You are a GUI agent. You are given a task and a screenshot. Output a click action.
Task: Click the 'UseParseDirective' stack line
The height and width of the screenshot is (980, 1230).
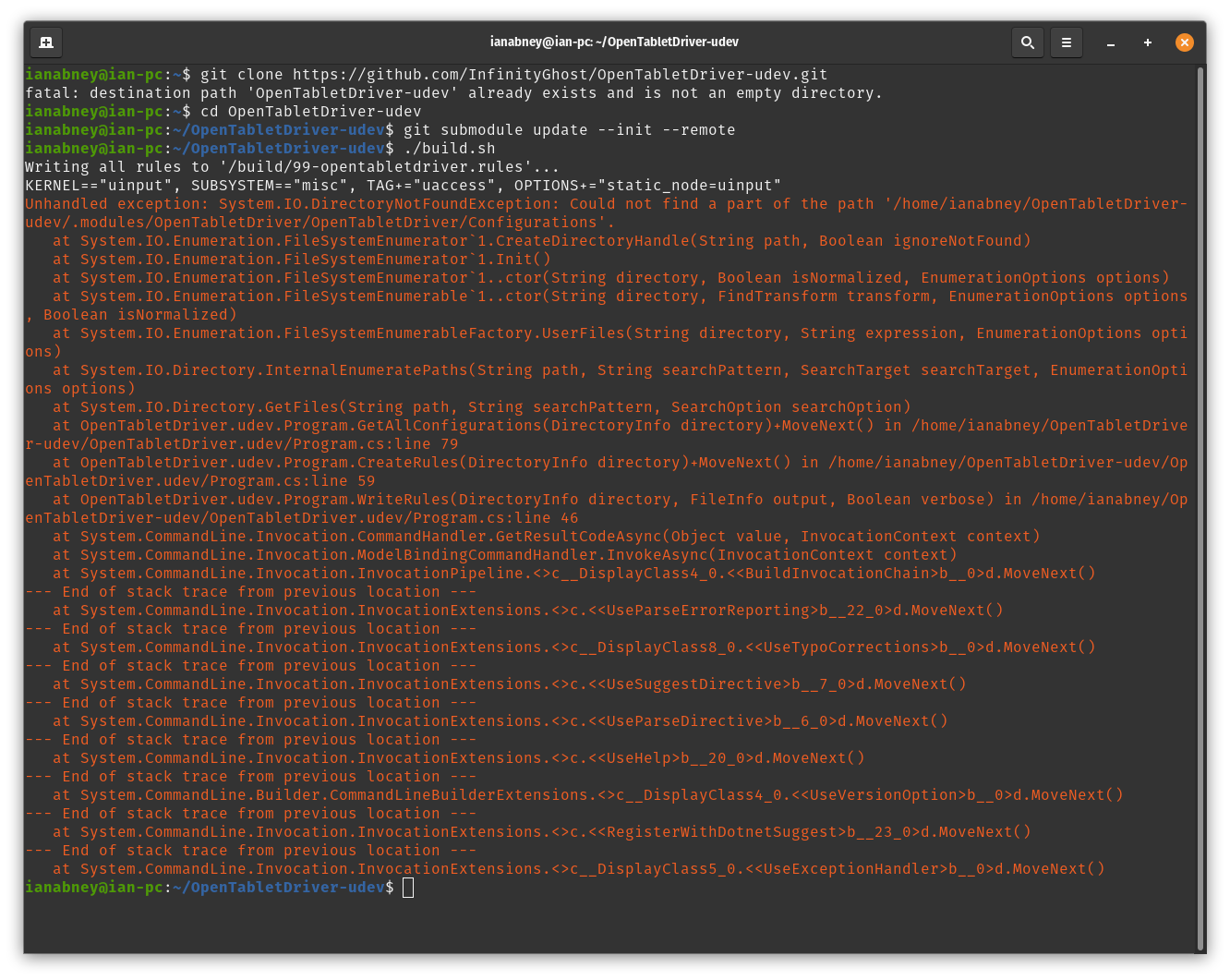pos(500,720)
